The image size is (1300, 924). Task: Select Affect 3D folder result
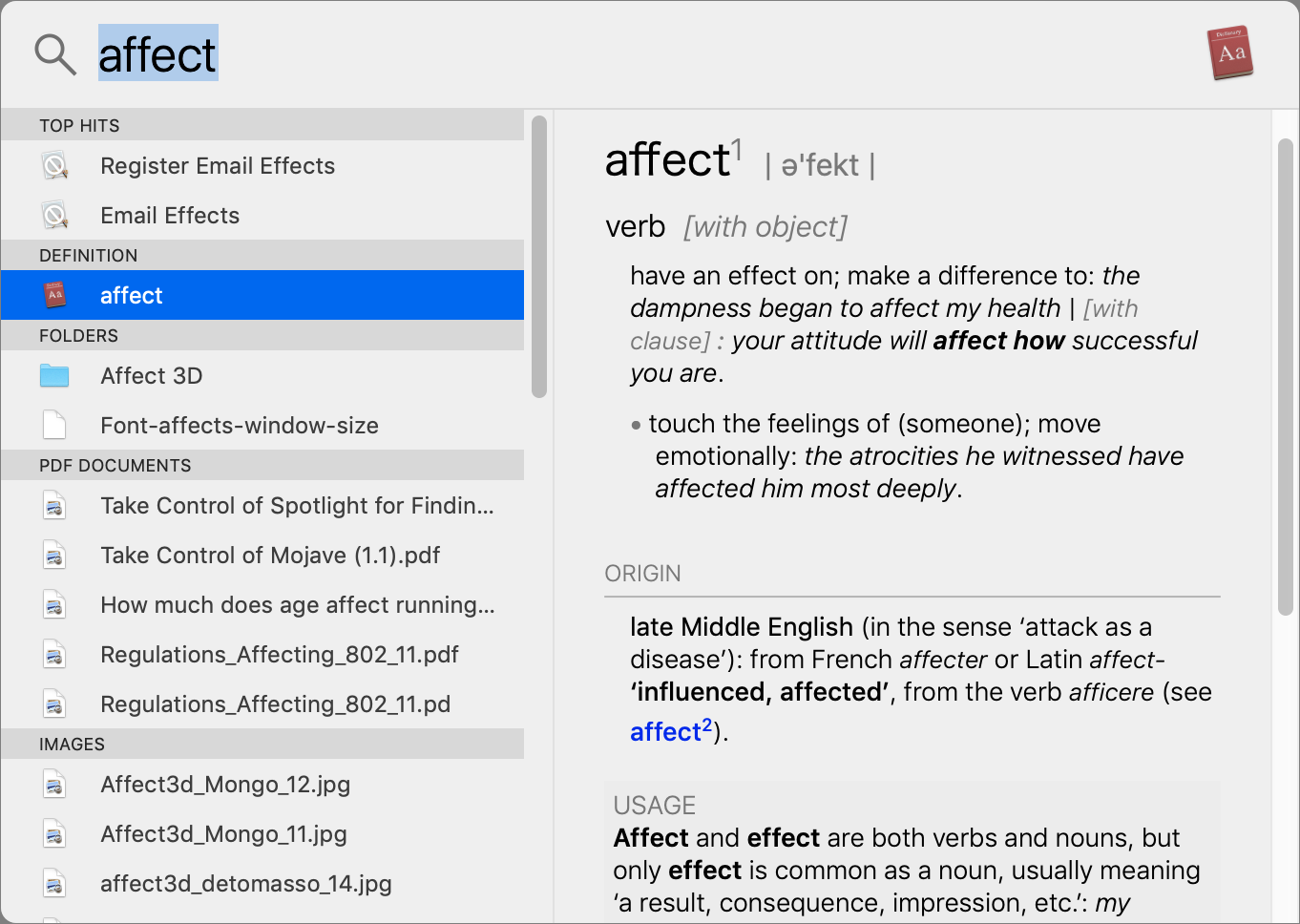point(262,375)
